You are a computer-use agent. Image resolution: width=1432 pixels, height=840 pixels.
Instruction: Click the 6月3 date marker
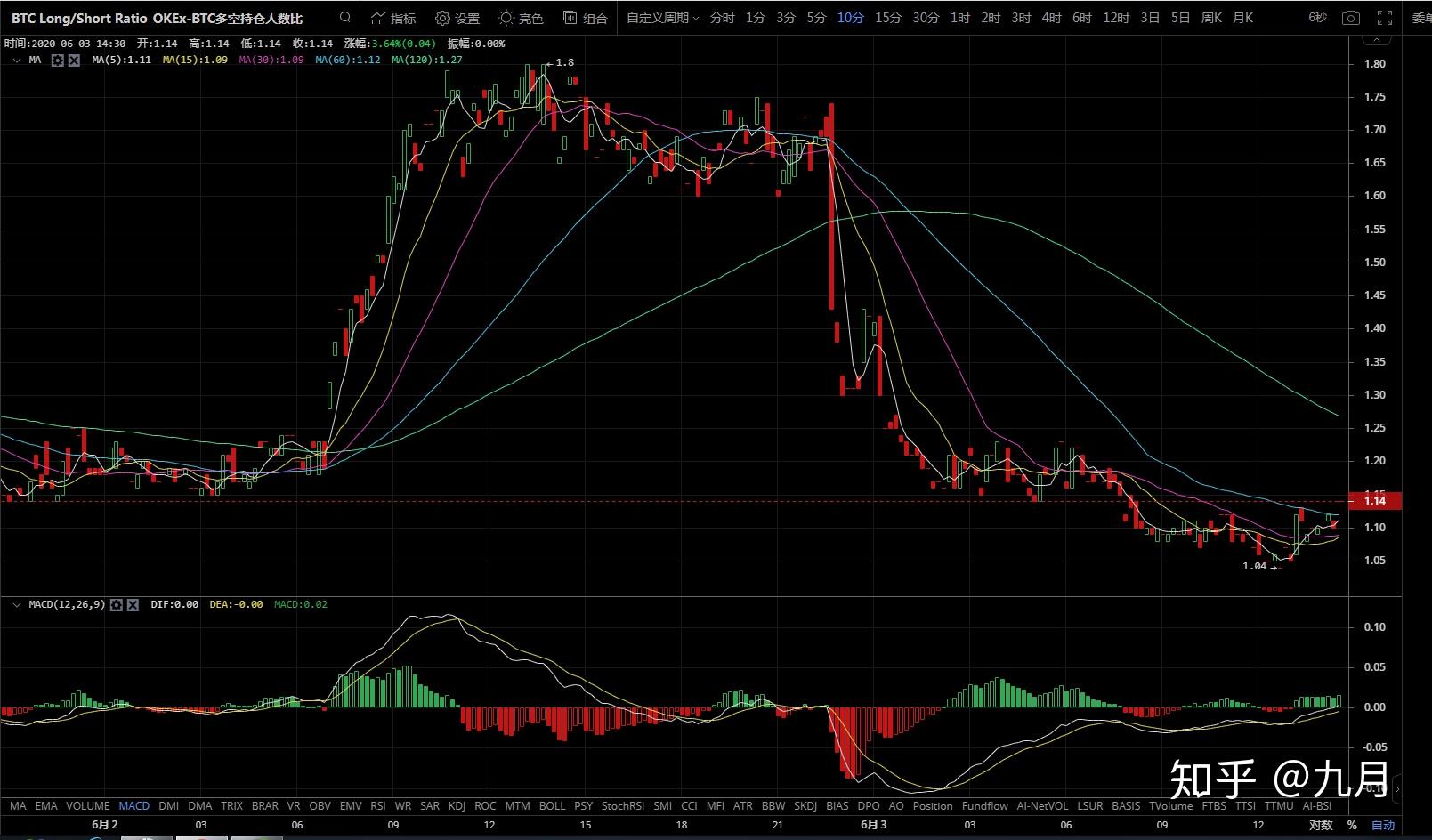click(874, 825)
